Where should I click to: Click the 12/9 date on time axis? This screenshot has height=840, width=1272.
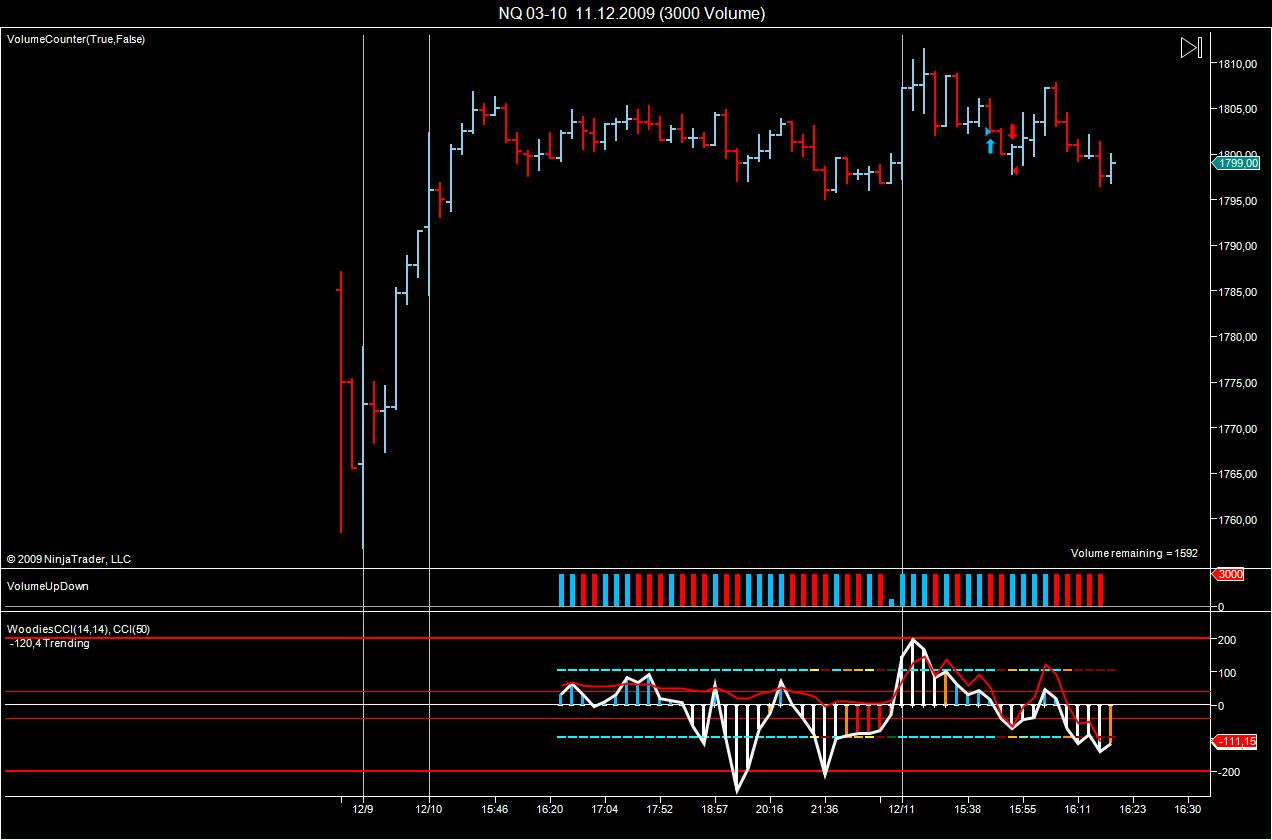pyautogui.click(x=363, y=809)
